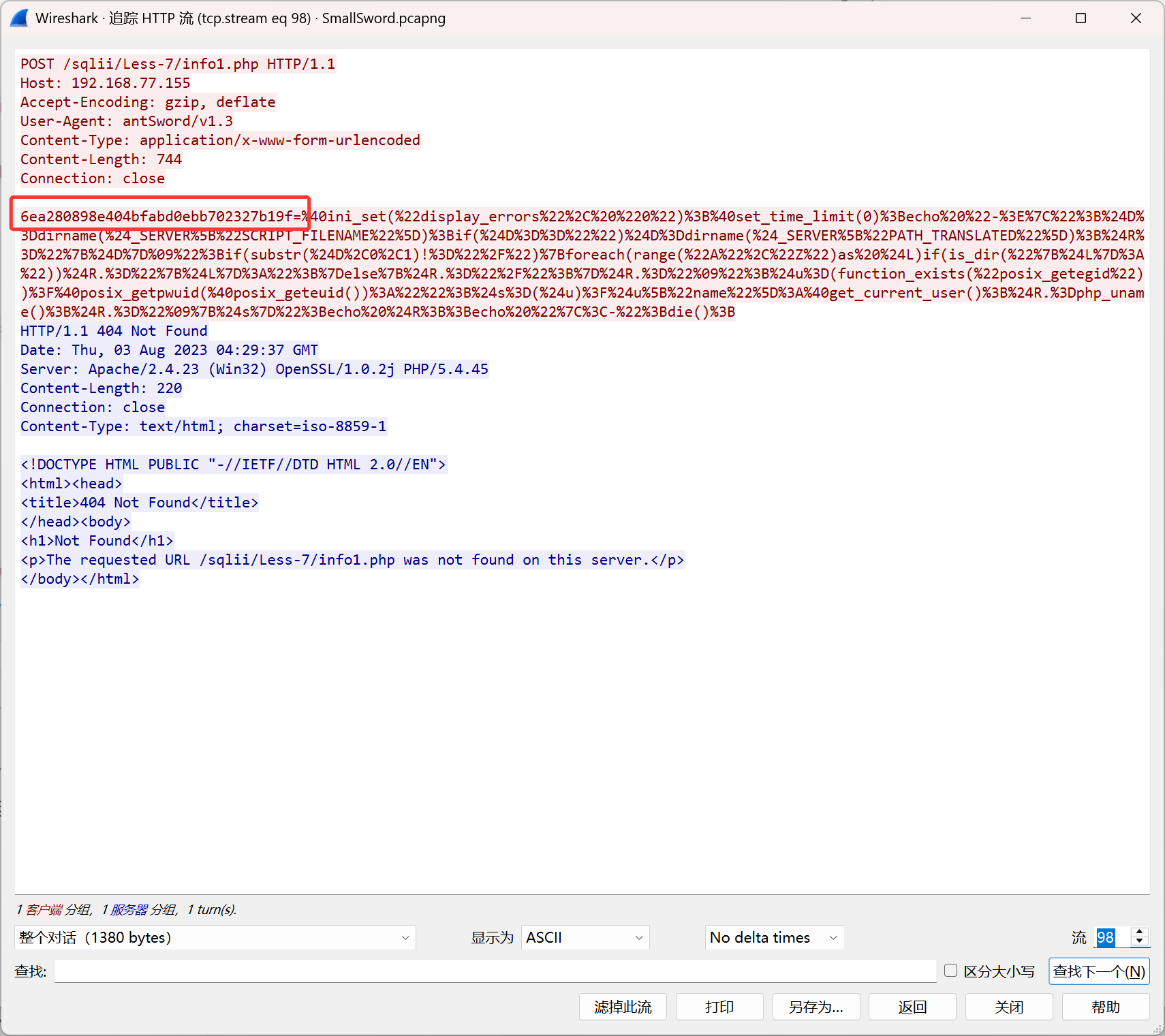Click the Content-Length: 220 response header
The height and width of the screenshot is (1036, 1165).
pos(101,388)
